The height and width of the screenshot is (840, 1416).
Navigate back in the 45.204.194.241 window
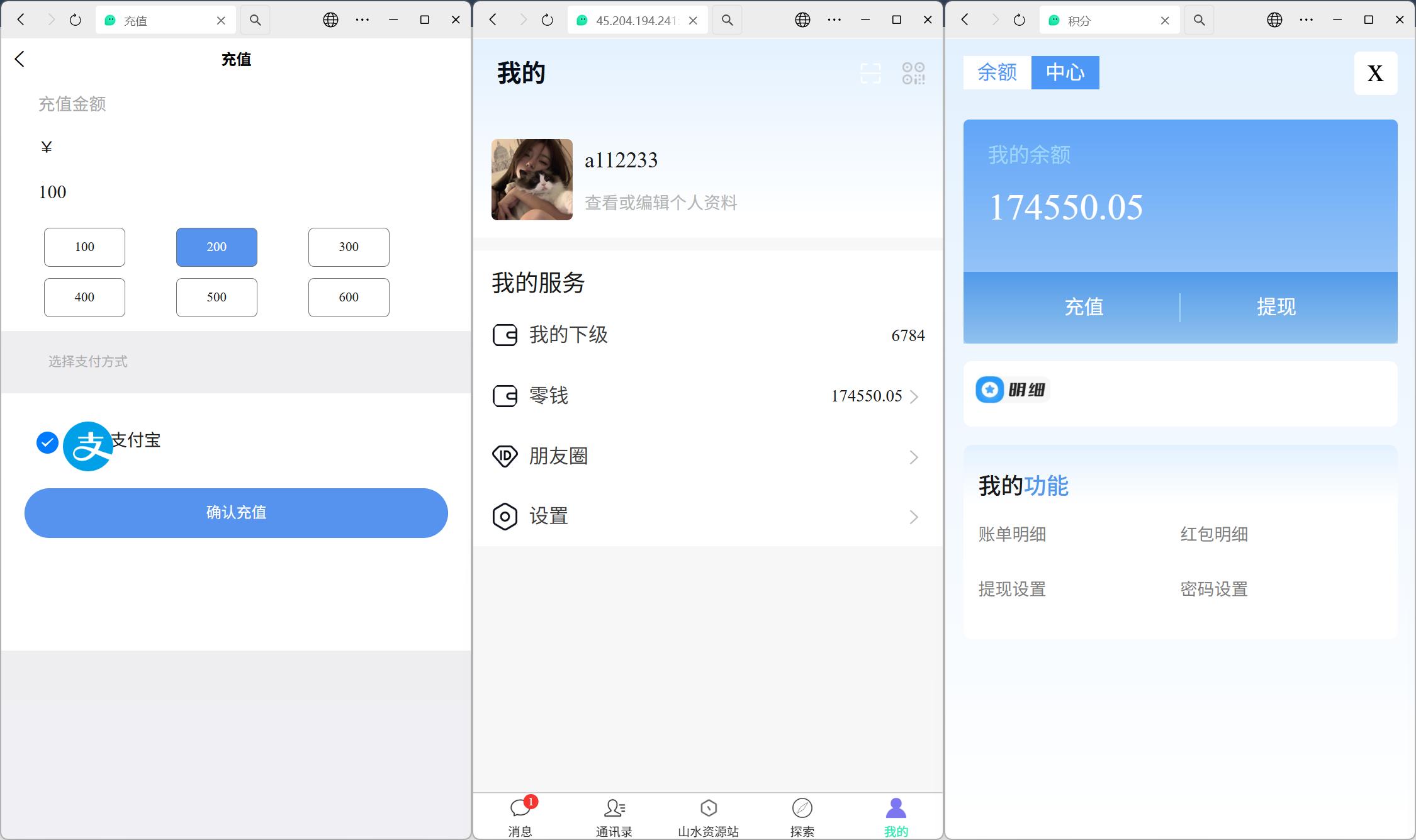(x=493, y=20)
